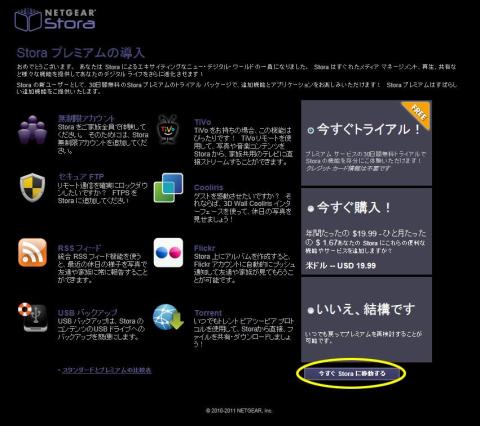Click the Secure FTP shield icon

point(32,187)
